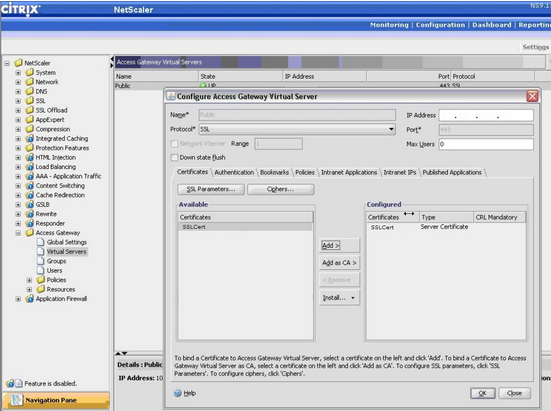Open the Intranet IPs tab
The width and height of the screenshot is (551, 411).
(x=400, y=172)
